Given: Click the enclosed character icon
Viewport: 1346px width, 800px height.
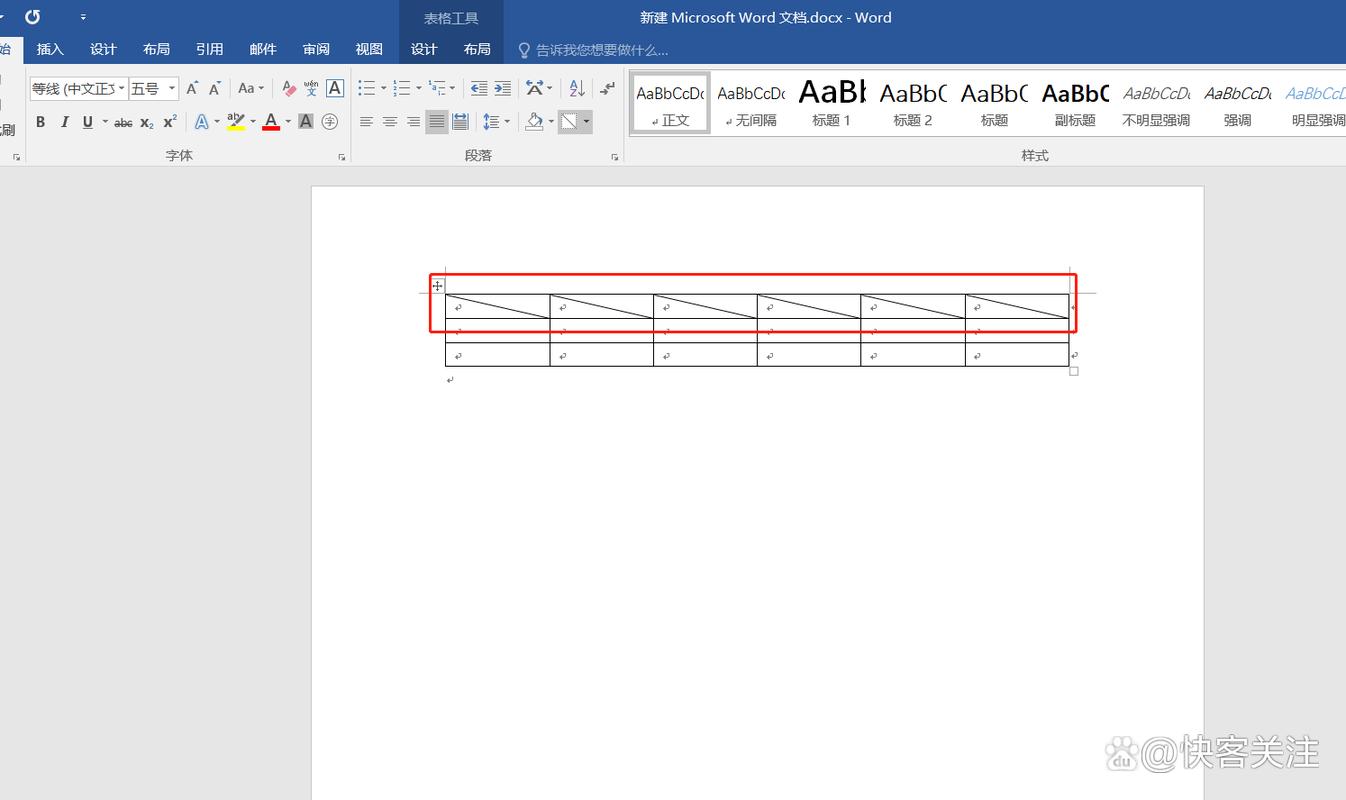Looking at the screenshot, I should (x=330, y=122).
